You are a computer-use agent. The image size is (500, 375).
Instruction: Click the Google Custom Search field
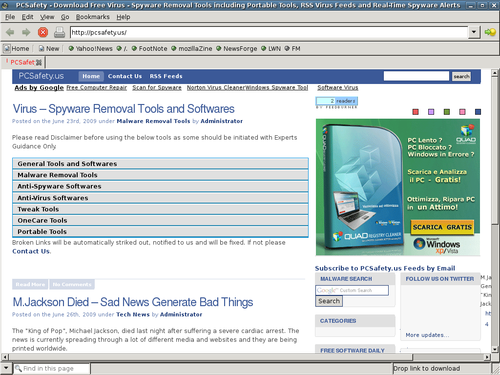[x=352, y=290]
